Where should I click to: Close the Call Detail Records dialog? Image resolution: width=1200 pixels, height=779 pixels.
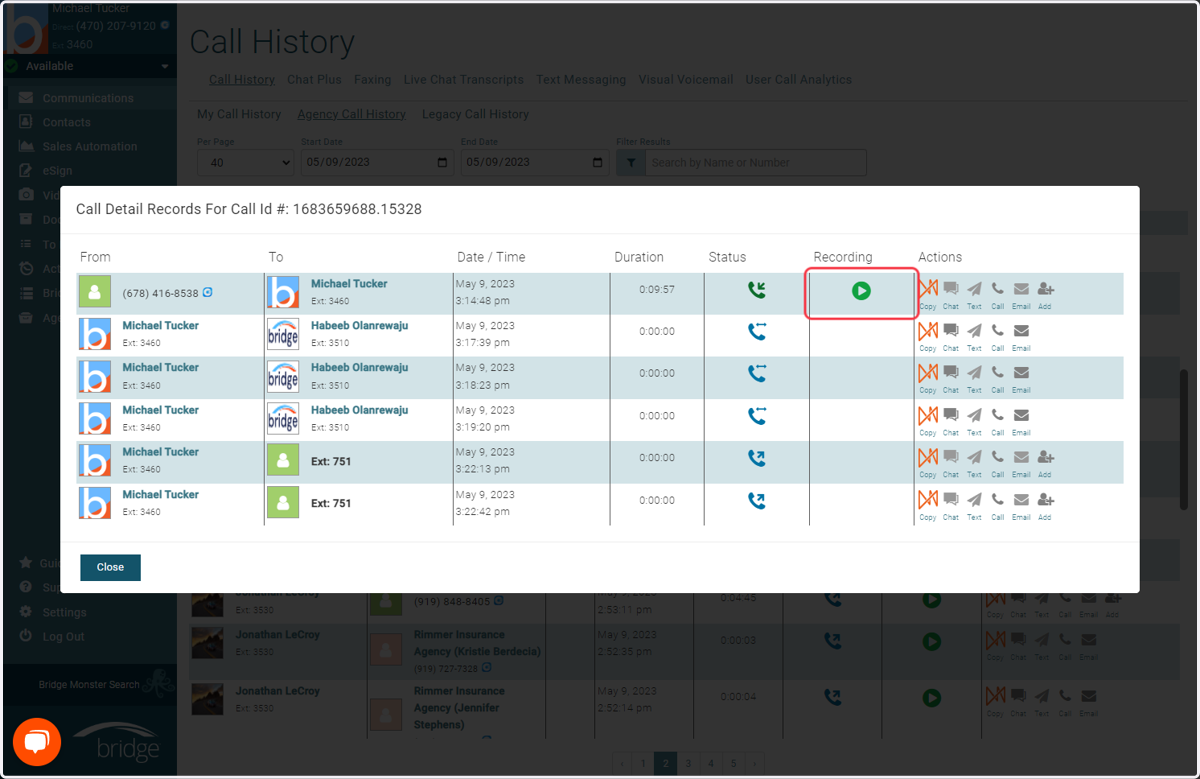coord(110,567)
